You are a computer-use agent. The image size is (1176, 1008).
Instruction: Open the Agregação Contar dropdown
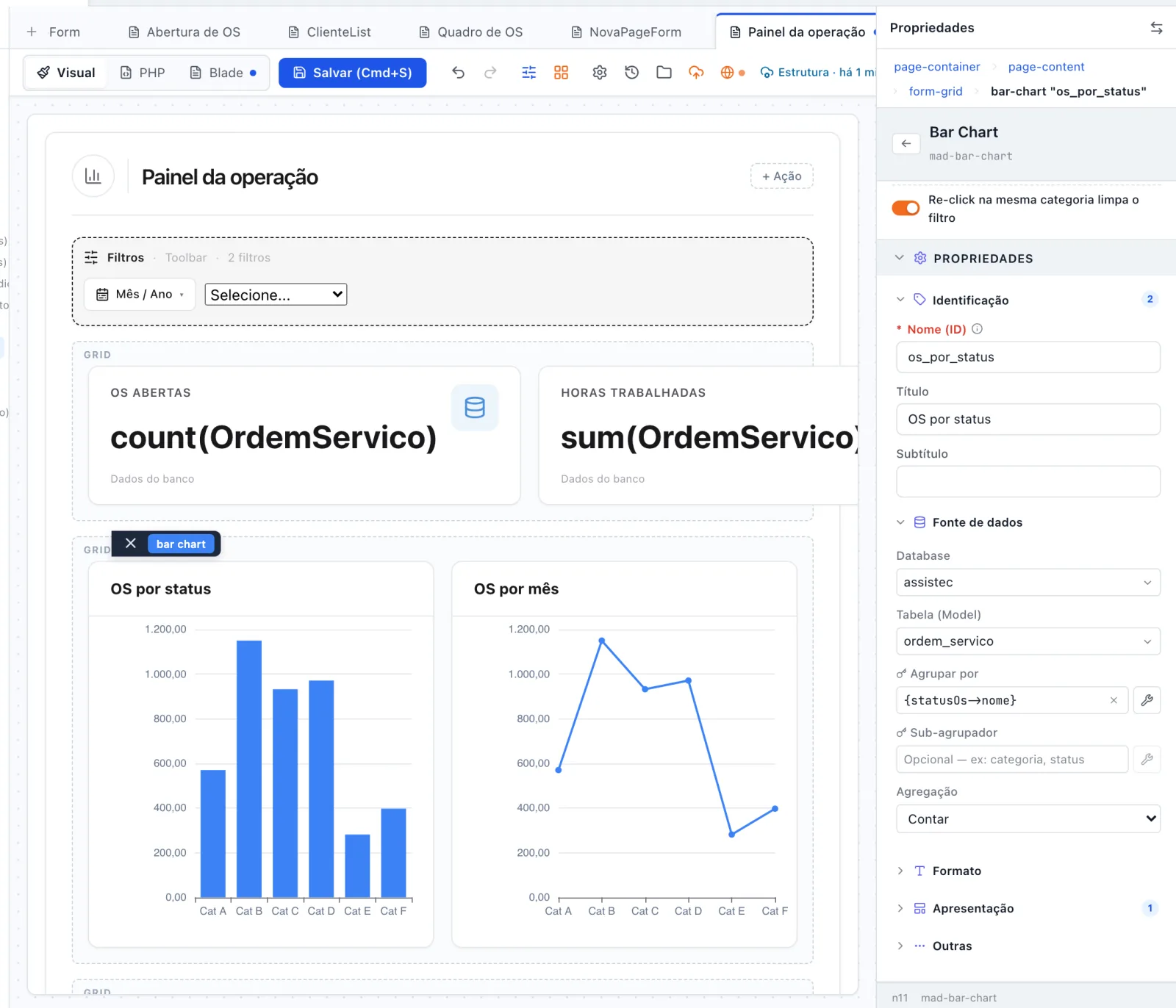(1028, 818)
